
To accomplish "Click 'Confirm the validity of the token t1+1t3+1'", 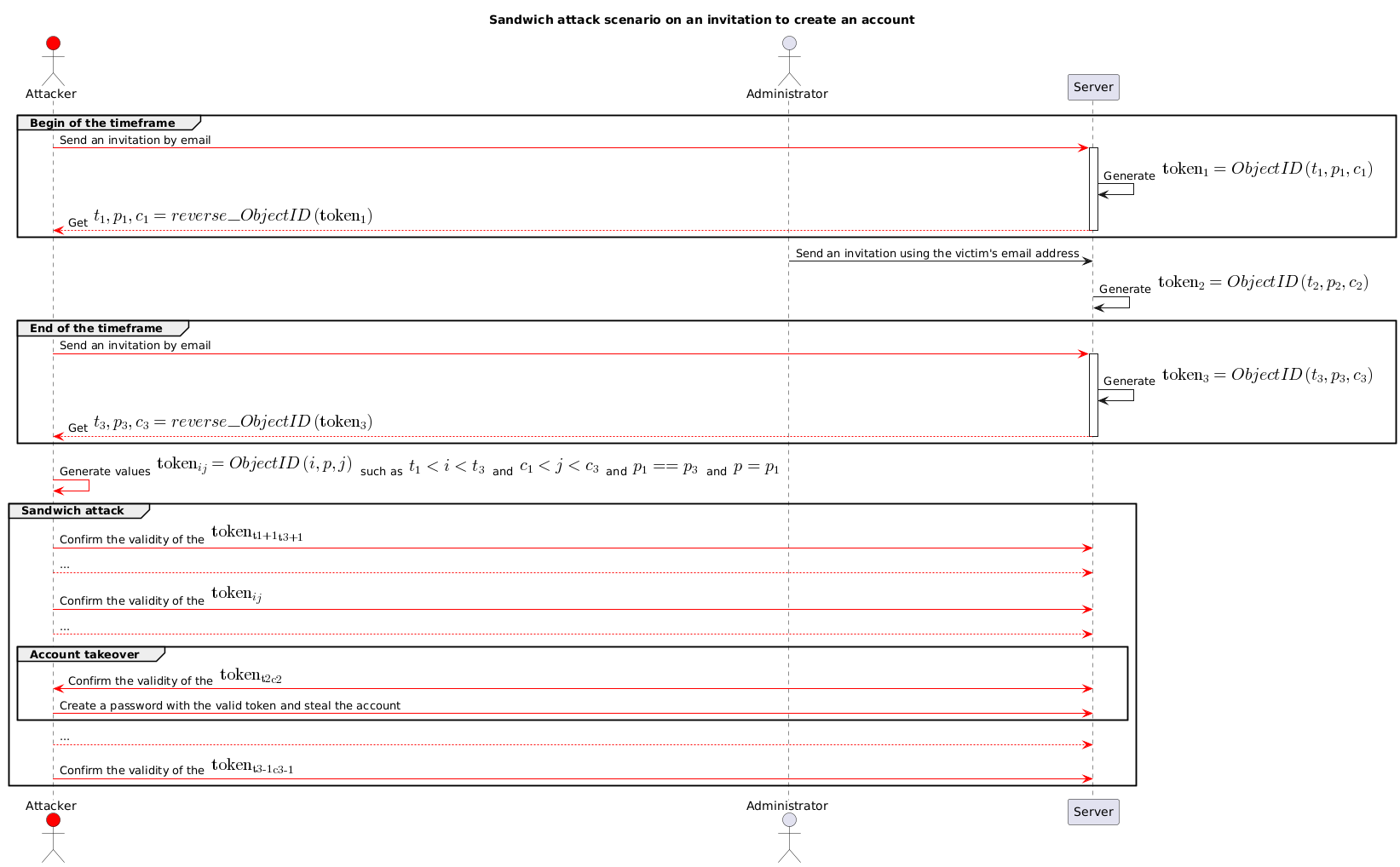I will click(x=181, y=534).
